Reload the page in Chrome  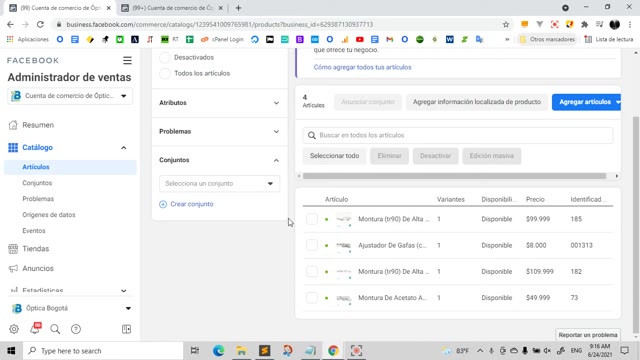(40, 24)
